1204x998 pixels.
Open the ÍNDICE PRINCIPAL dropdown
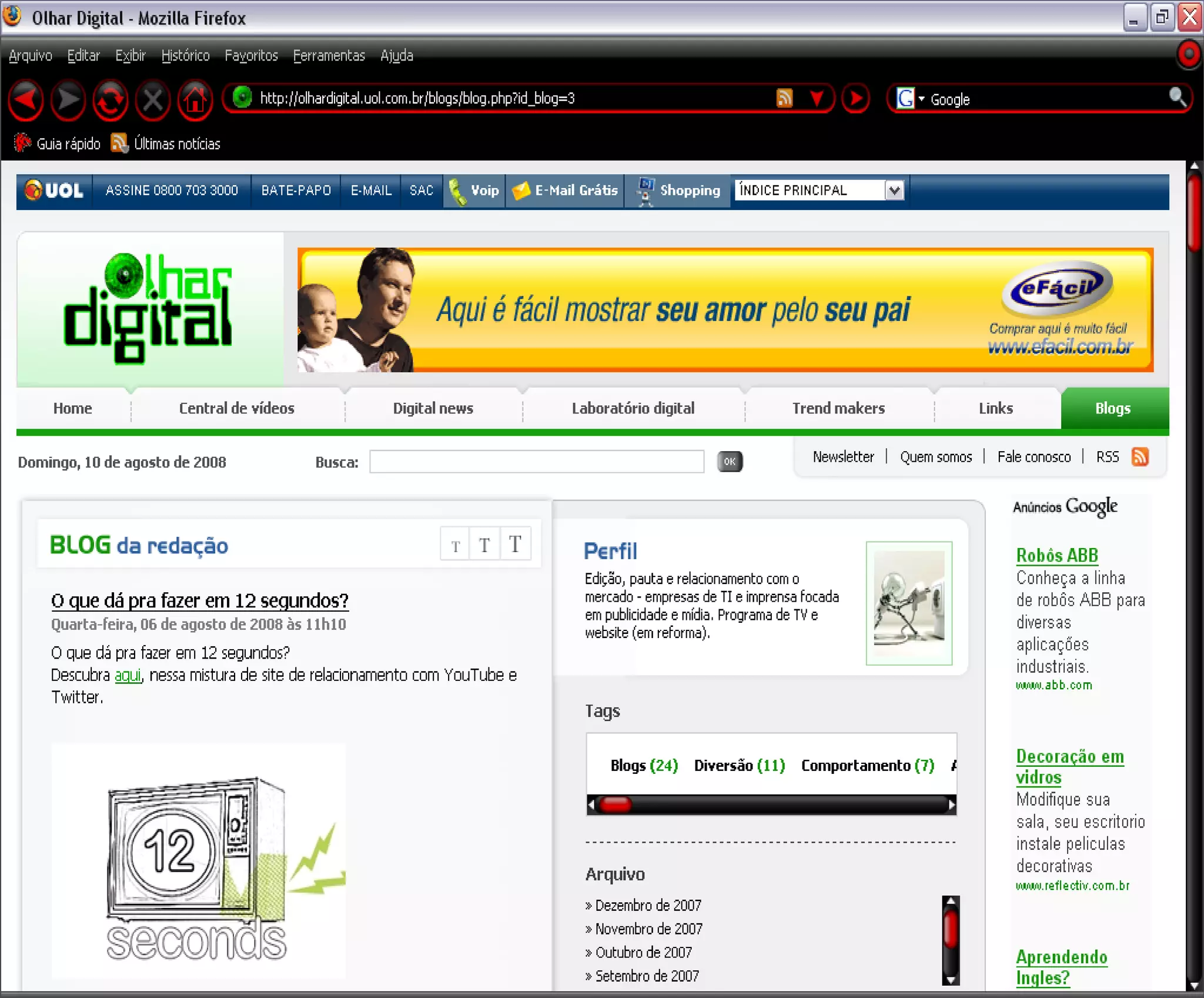coord(894,191)
